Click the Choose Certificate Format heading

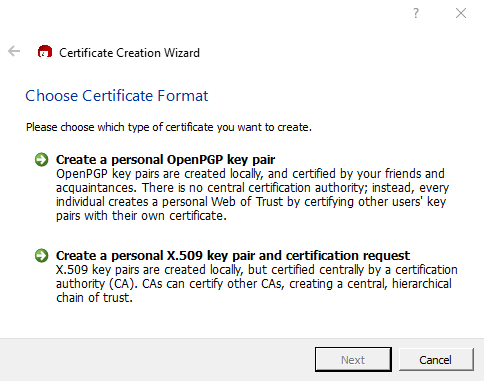pos(117,96)
